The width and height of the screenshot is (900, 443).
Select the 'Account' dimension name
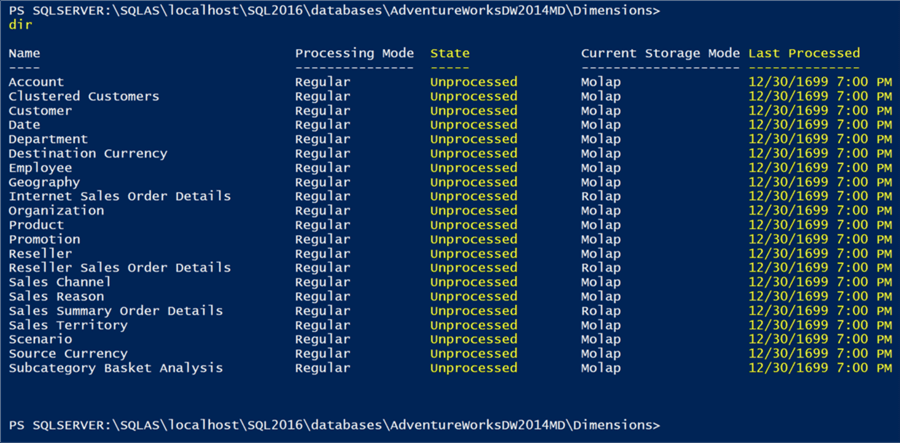(36, 82)
